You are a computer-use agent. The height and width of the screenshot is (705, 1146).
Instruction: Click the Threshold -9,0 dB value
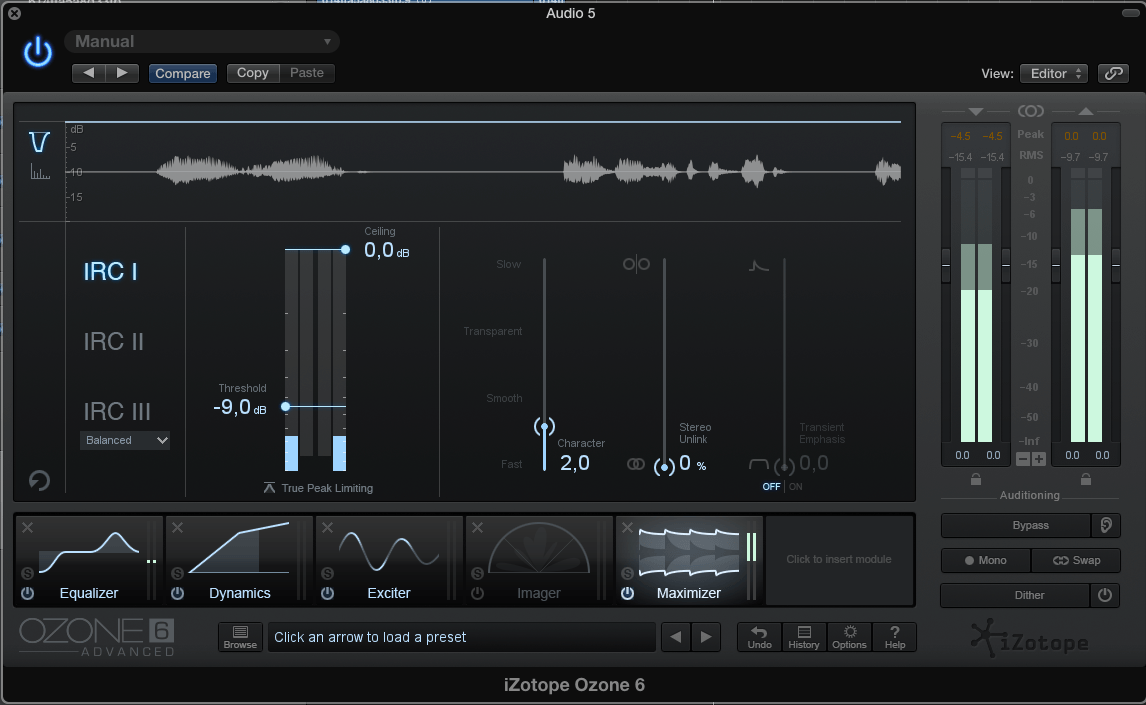tap(240, 408)
